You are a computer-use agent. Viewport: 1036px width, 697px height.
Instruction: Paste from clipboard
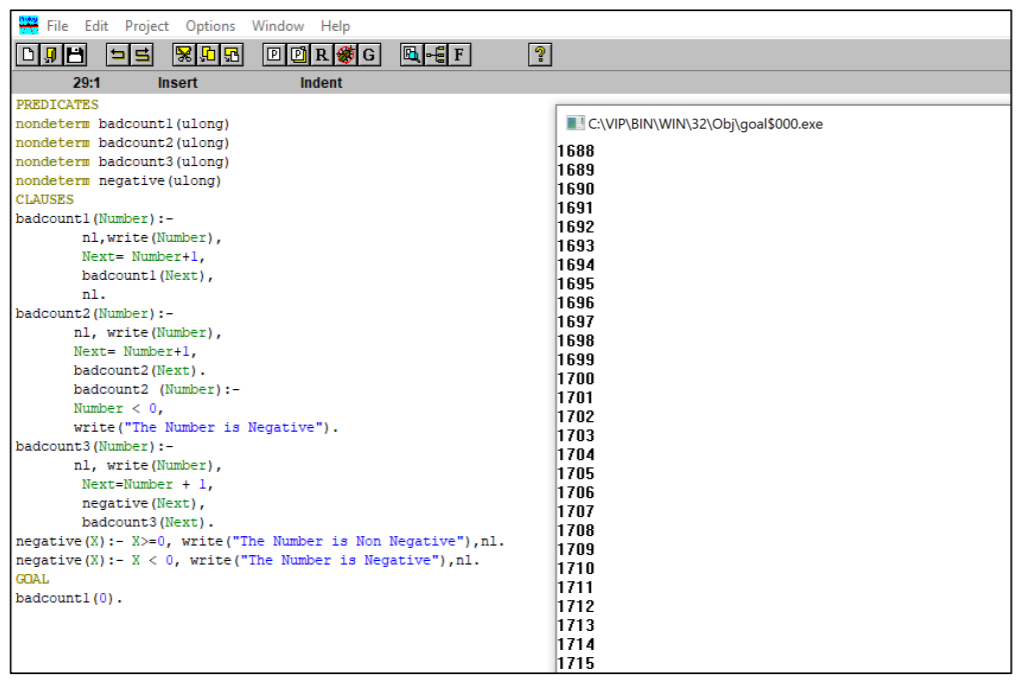pyautogui.click(x=231, y=54)
